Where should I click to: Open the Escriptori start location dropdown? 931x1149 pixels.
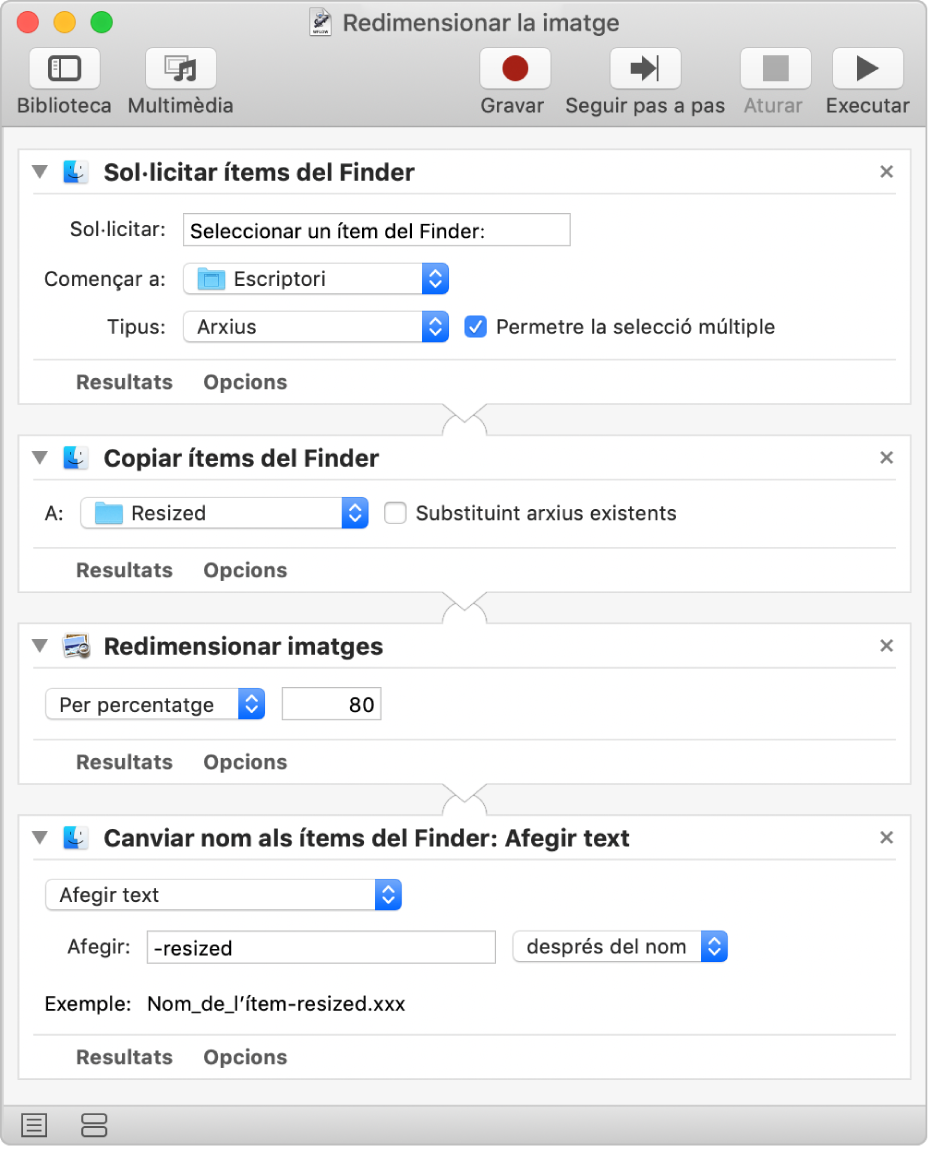316,279
